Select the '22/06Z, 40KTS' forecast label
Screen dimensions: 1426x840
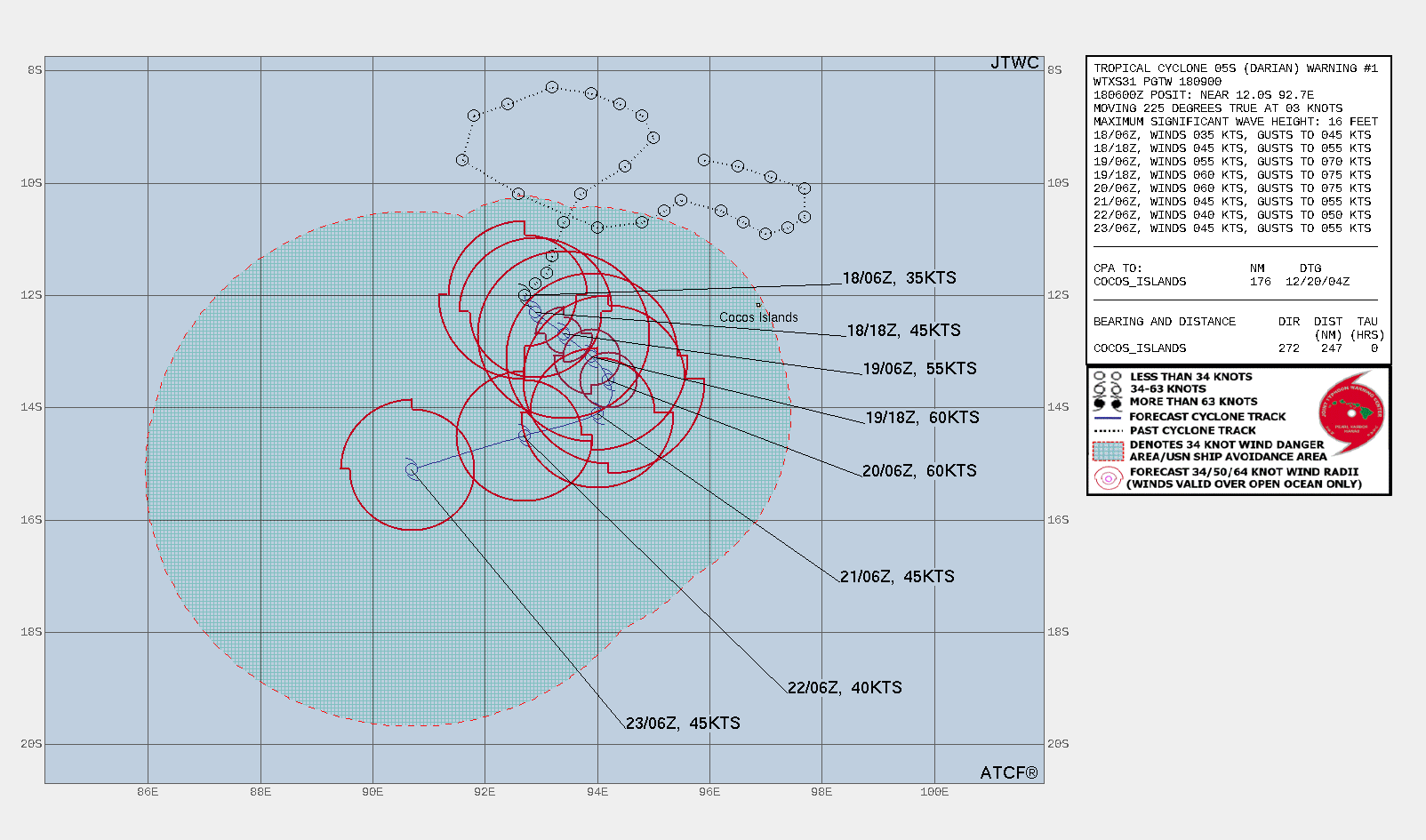(x=845, y=688)
